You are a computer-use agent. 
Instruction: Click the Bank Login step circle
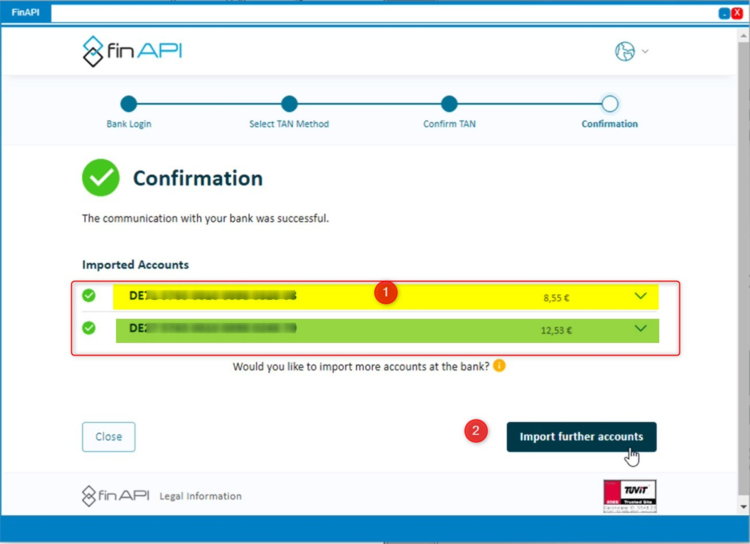pyautogui.click(x=128, y=103)
